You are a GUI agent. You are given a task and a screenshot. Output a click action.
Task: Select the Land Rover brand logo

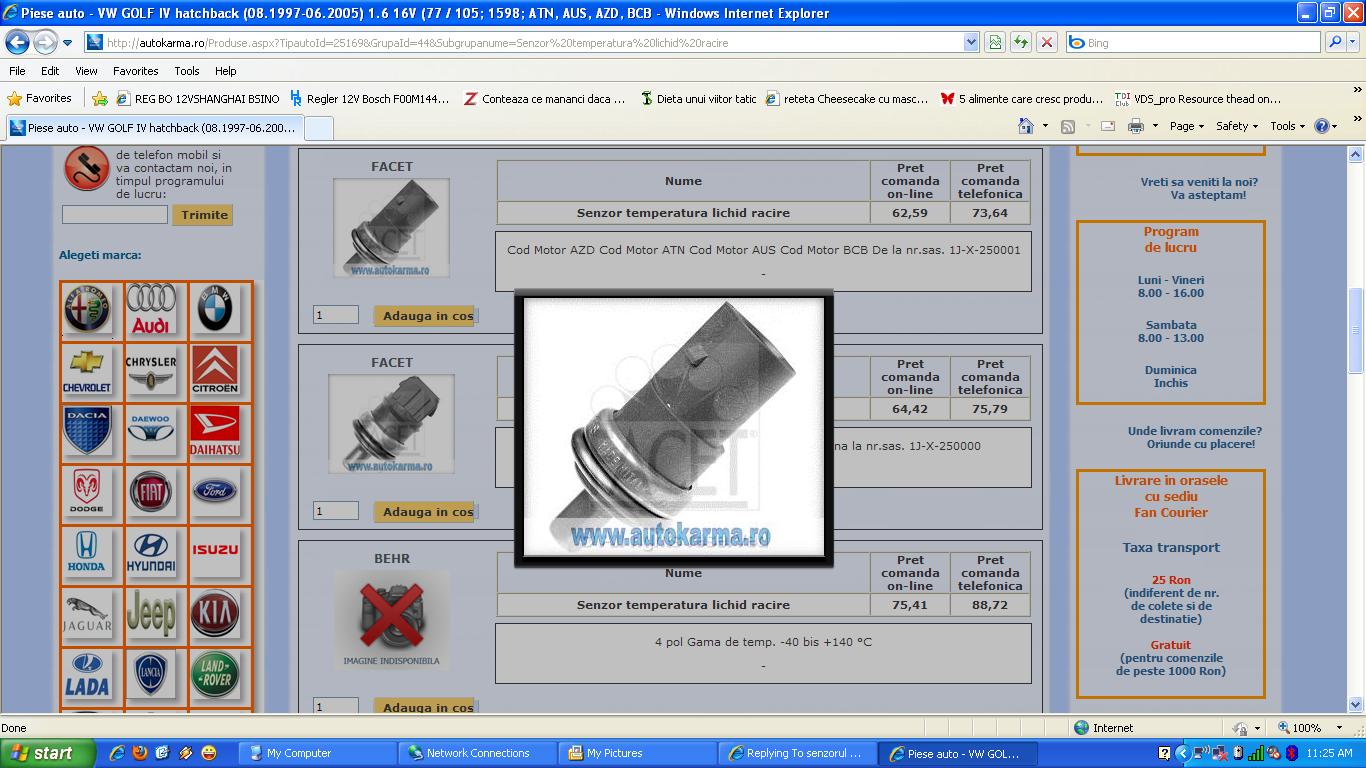(x=215, y=675)
